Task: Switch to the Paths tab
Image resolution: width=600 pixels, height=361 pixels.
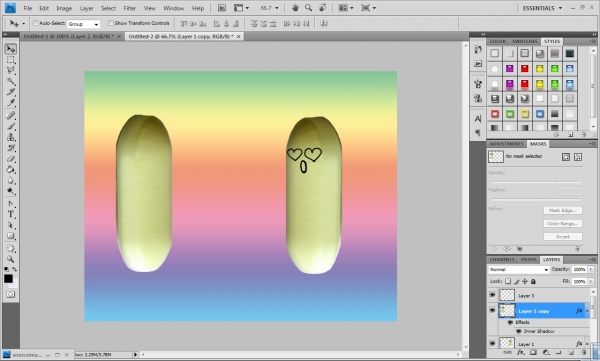Action: coord(528,260)
